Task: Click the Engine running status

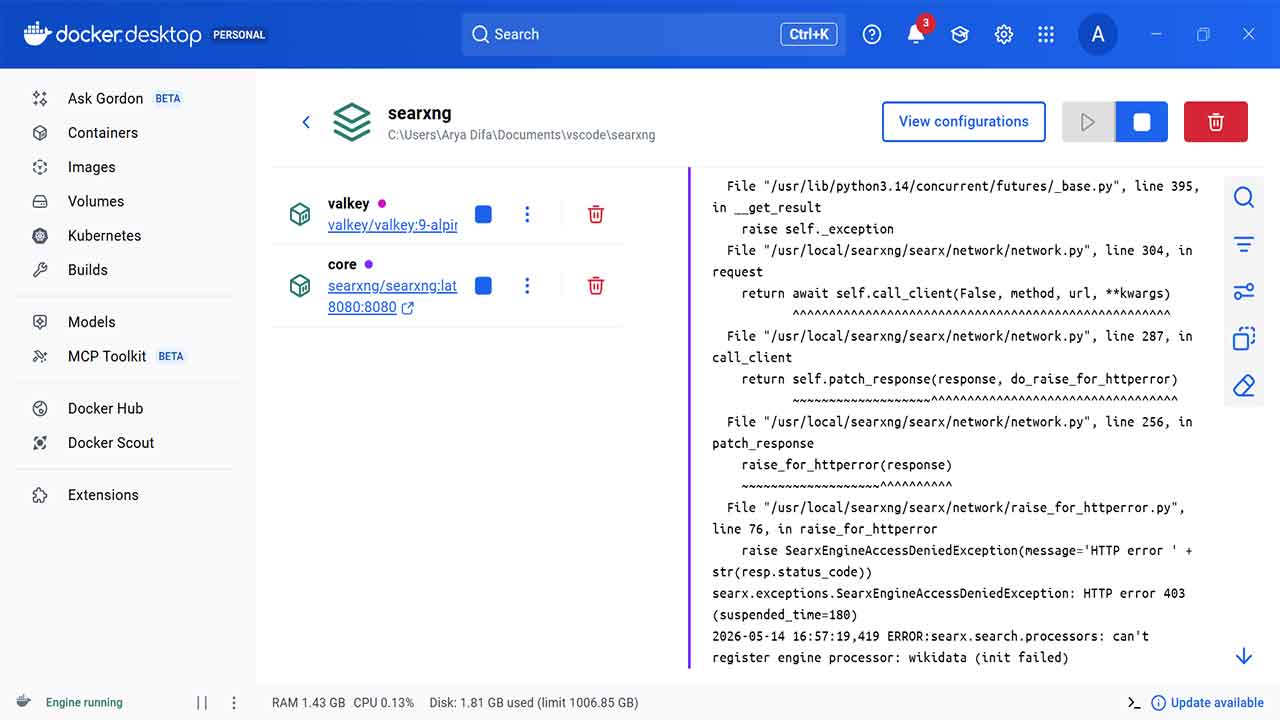Action: (x=84, y=702)
